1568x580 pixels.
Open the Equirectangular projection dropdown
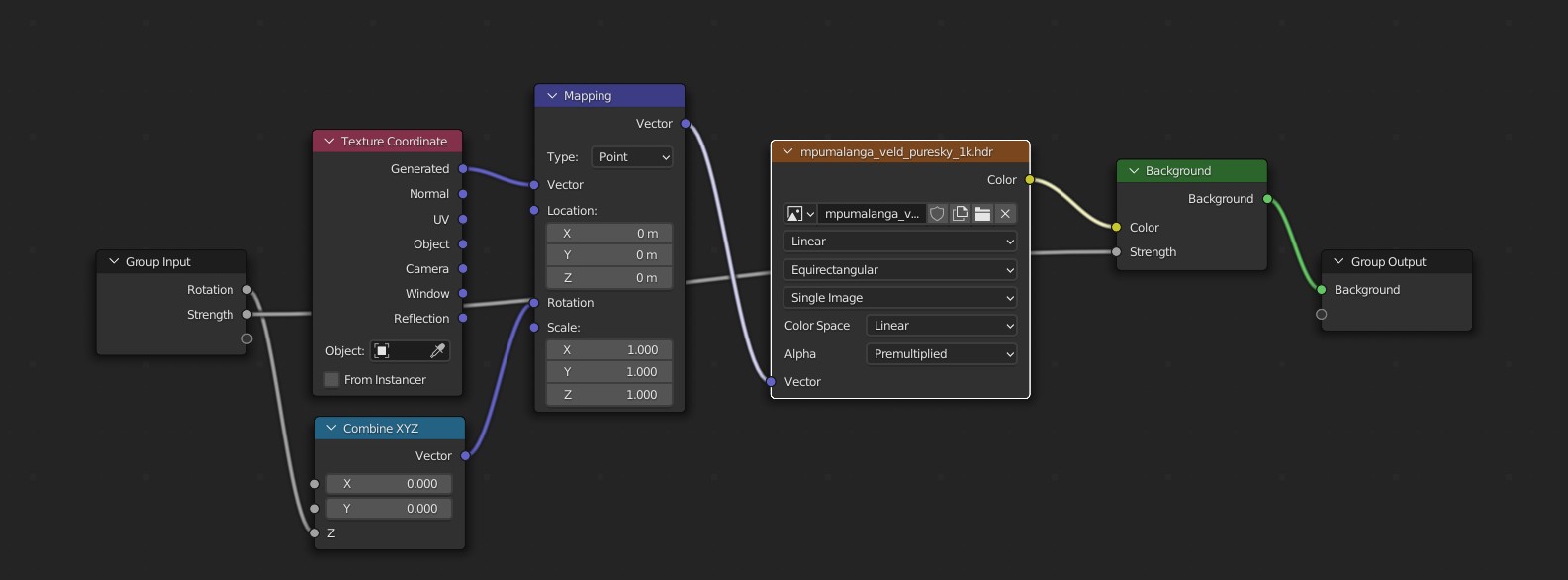tap(900, 270)
